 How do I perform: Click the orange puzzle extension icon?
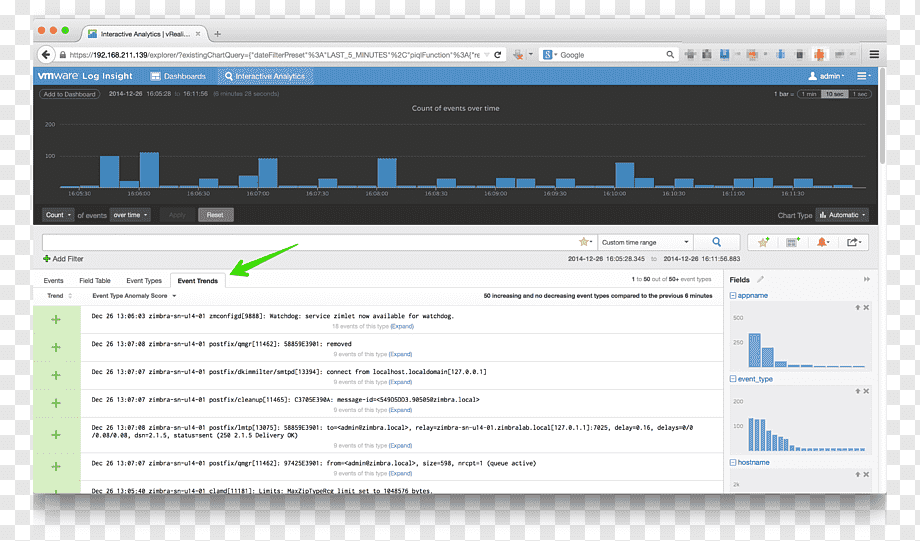coord(819,55)
